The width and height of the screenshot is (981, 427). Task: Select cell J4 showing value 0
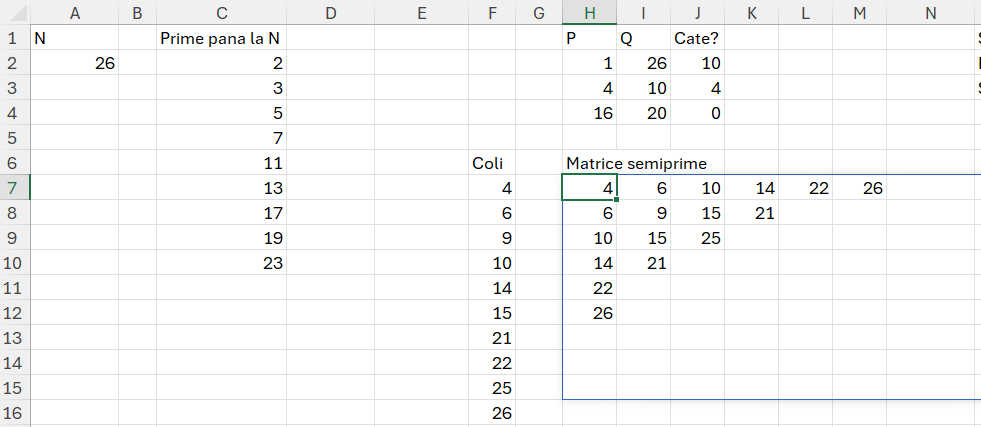click(x=697, y=113)
